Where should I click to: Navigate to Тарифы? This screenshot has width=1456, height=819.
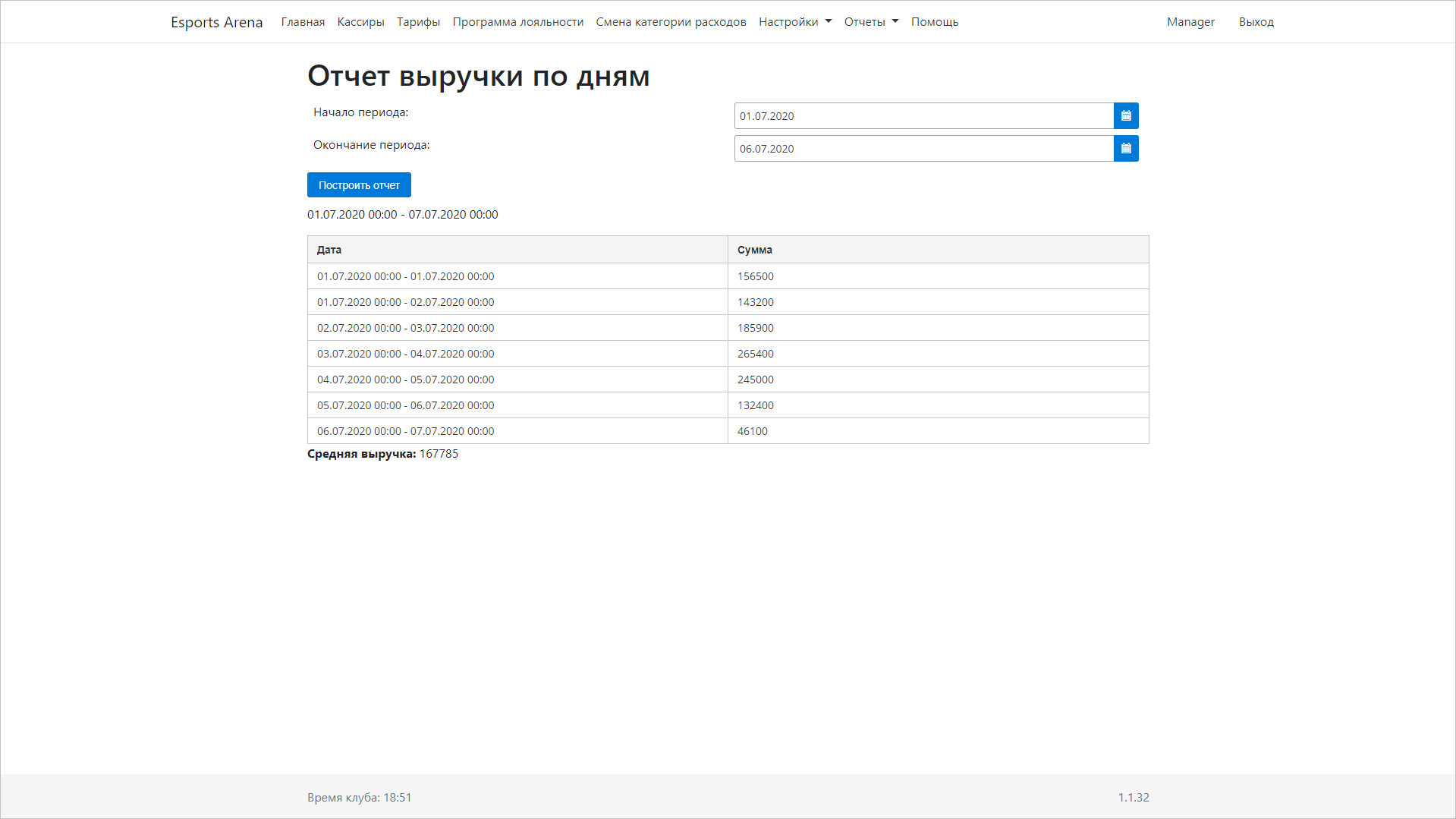pos(418,21)
